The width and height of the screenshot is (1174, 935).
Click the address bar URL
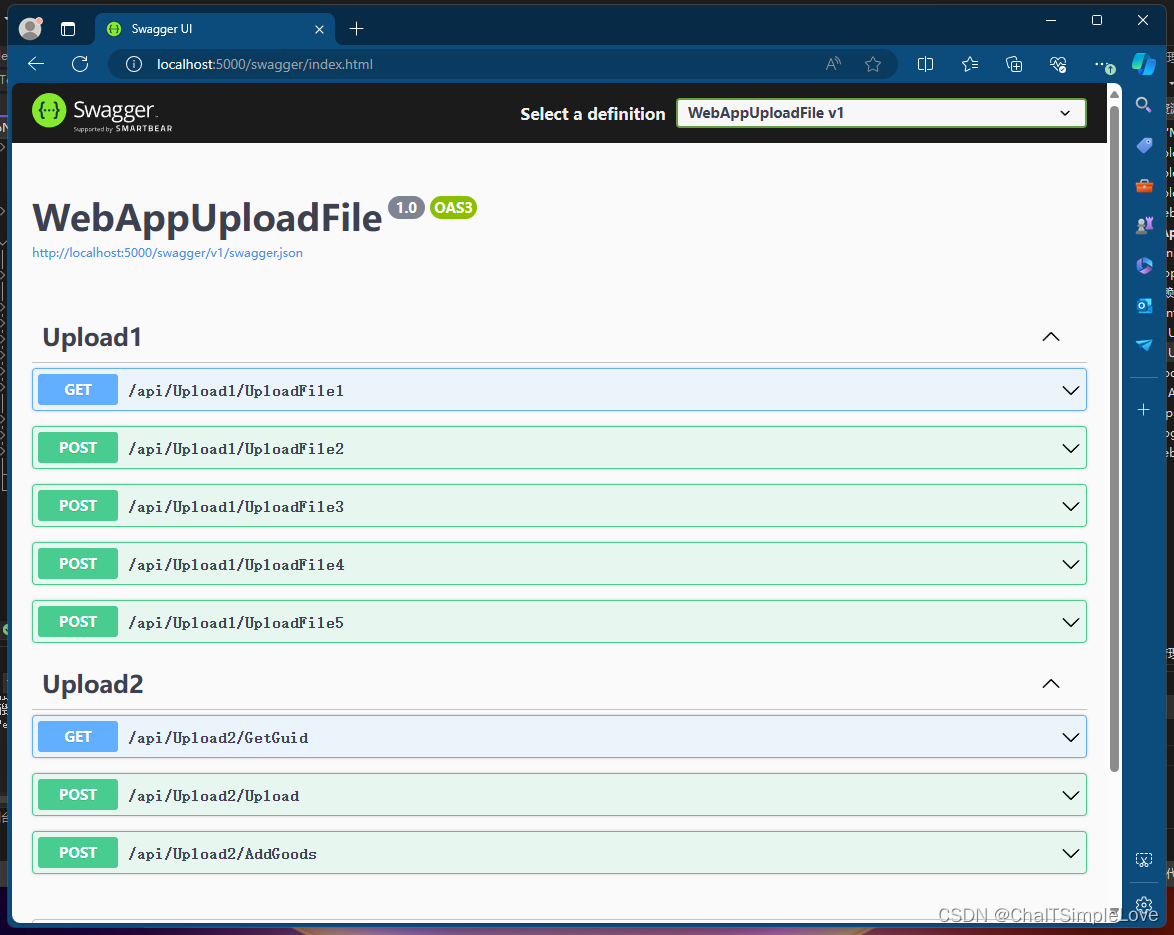click(265, 64)
